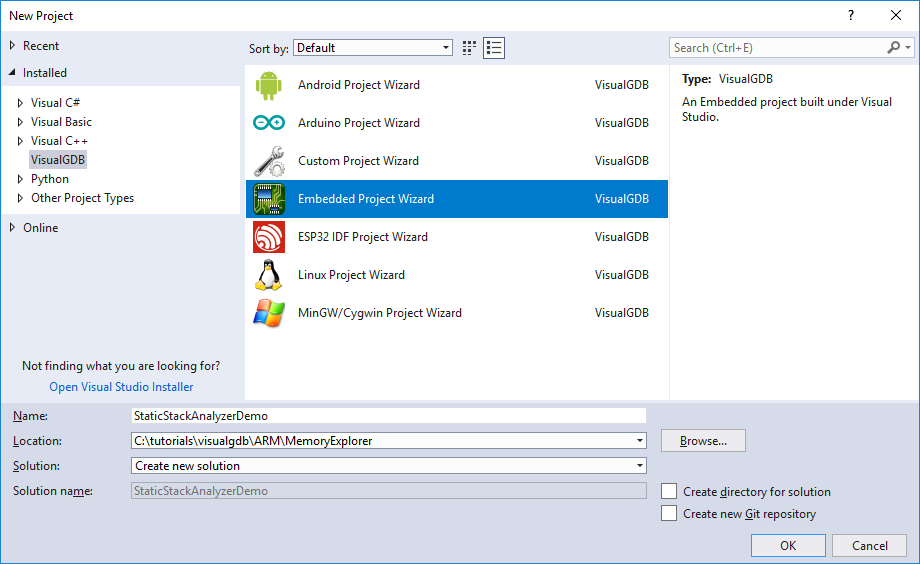Open Visual Studio Installer link

(x=121, y=387)
